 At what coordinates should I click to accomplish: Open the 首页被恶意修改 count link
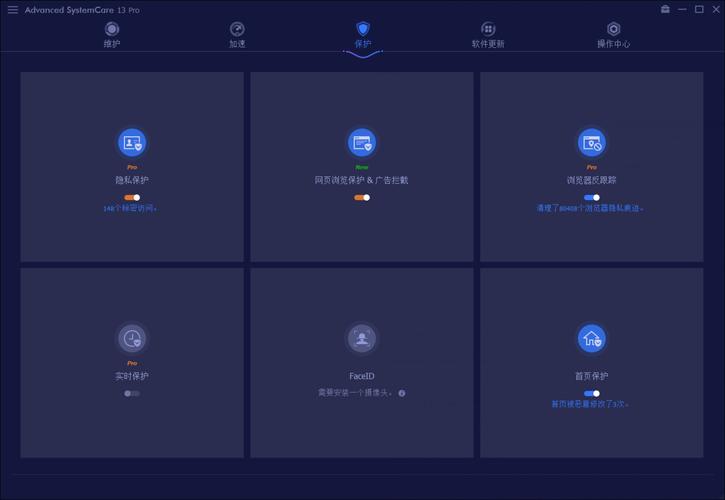click(x=590, y=404)
